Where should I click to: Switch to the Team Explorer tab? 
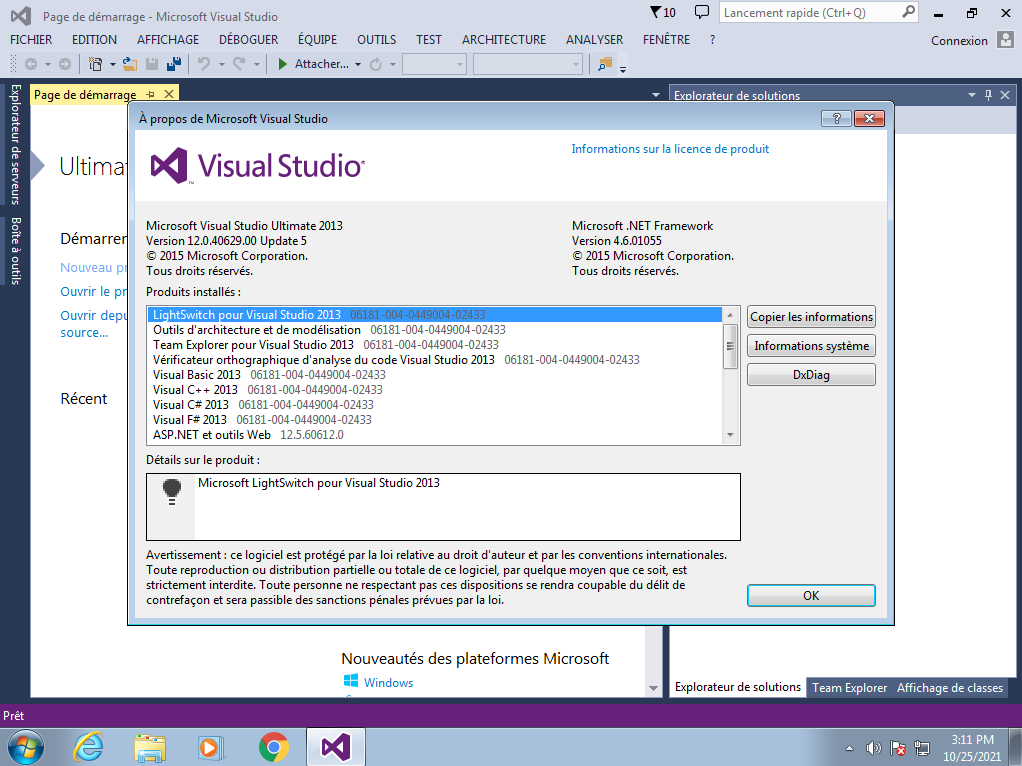point(849,688)
